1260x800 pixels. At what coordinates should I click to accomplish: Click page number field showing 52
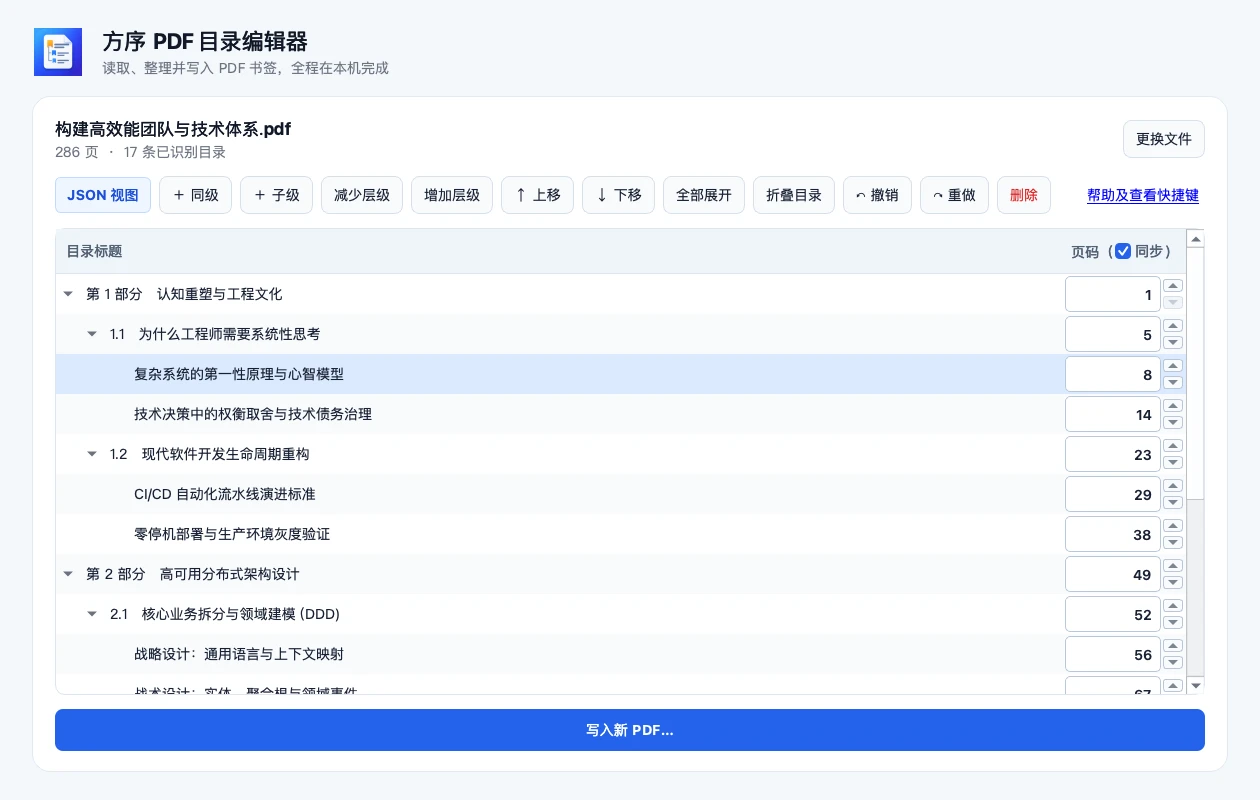1113,614
